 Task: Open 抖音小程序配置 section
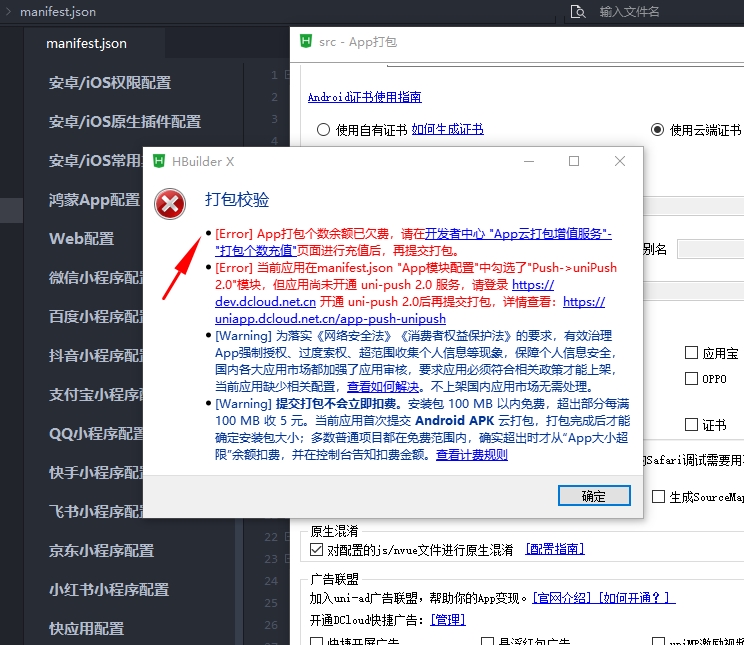pos(95,355)
